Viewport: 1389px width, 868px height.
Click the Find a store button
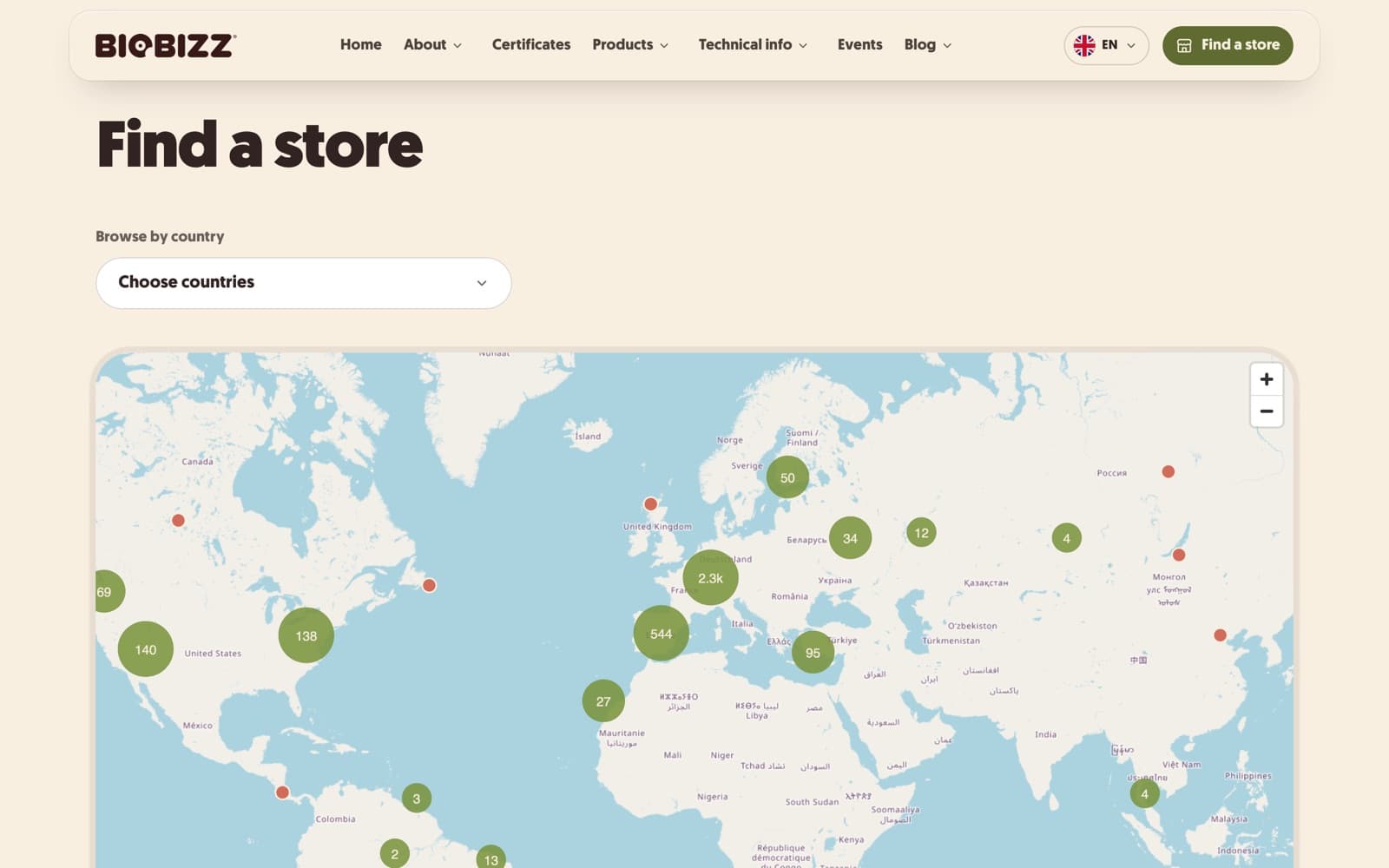1228,45
